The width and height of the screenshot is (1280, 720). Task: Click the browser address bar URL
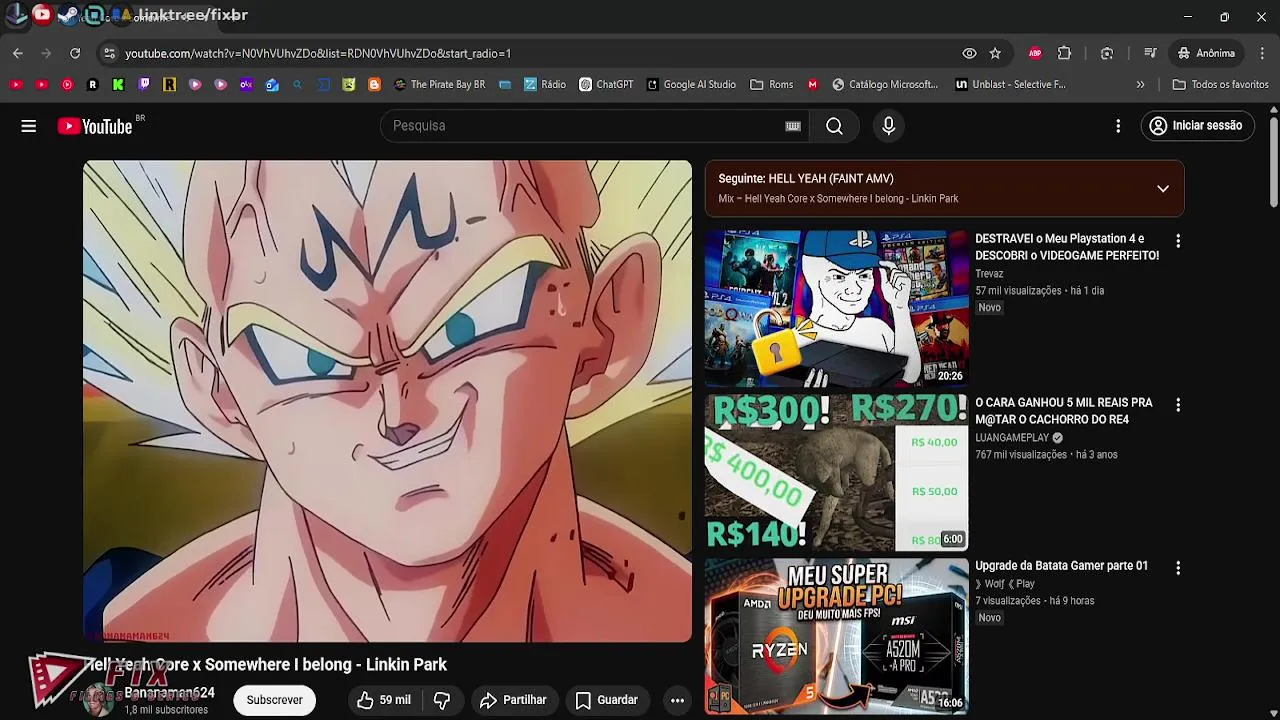click(318, 53)
